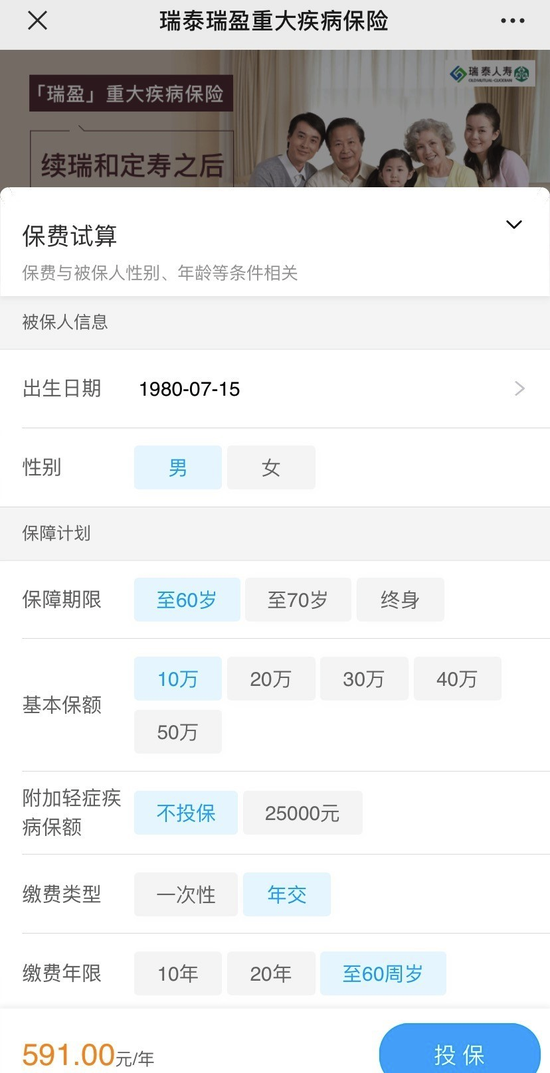Viewport: 550px width, 1073px height.
Task: Select gender 女
Action: pos(271,468)
